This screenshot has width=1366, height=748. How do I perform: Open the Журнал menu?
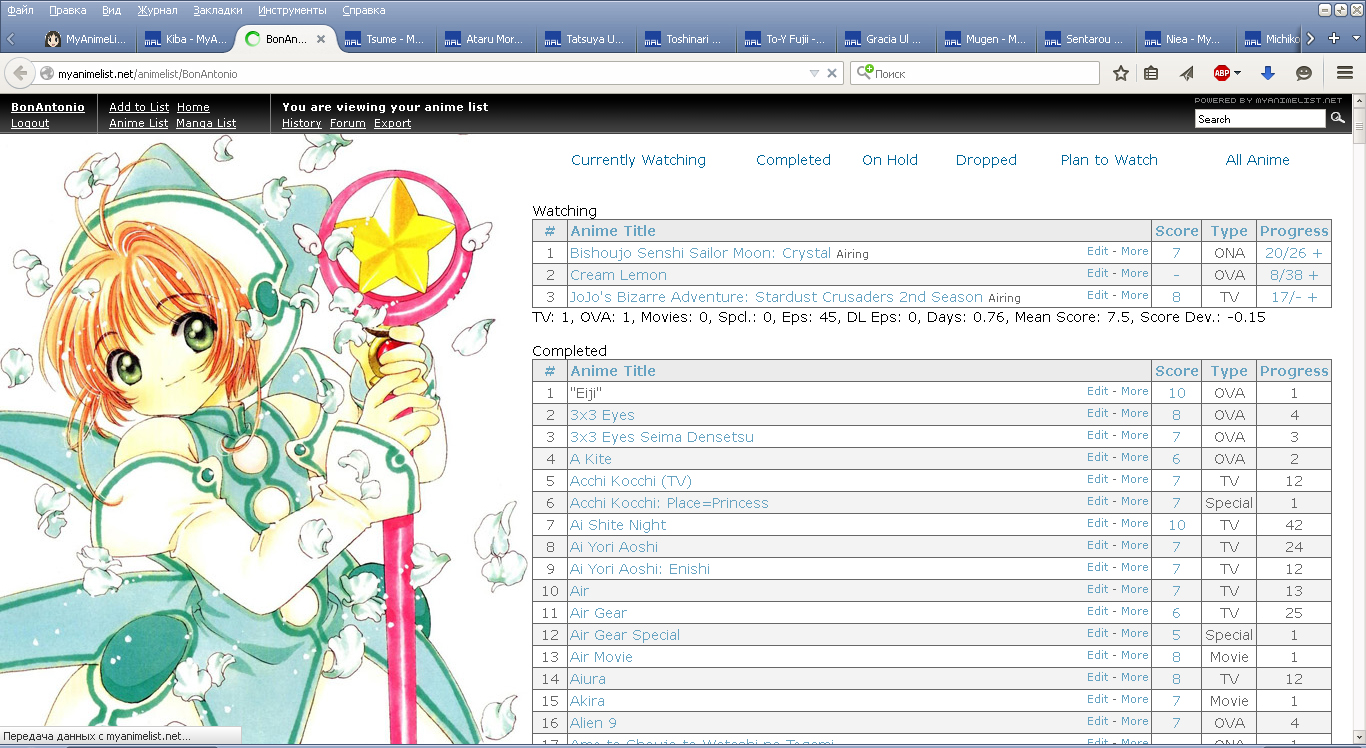point(156,10)
